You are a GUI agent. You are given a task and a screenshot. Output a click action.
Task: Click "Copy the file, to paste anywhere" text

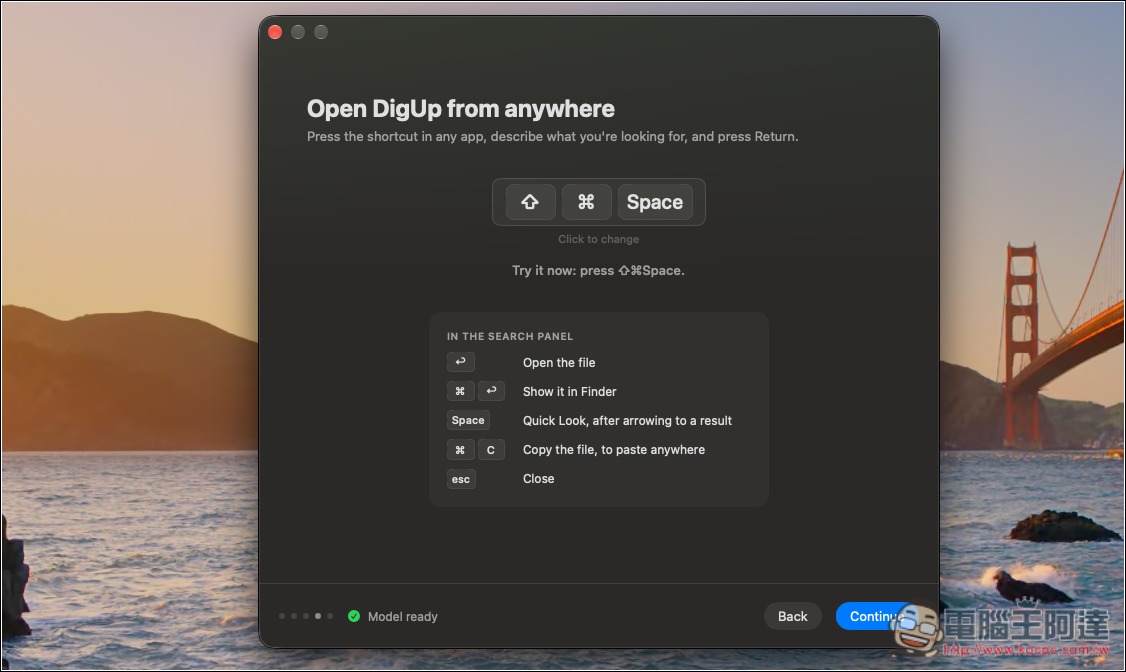click(x=614, y=449)
